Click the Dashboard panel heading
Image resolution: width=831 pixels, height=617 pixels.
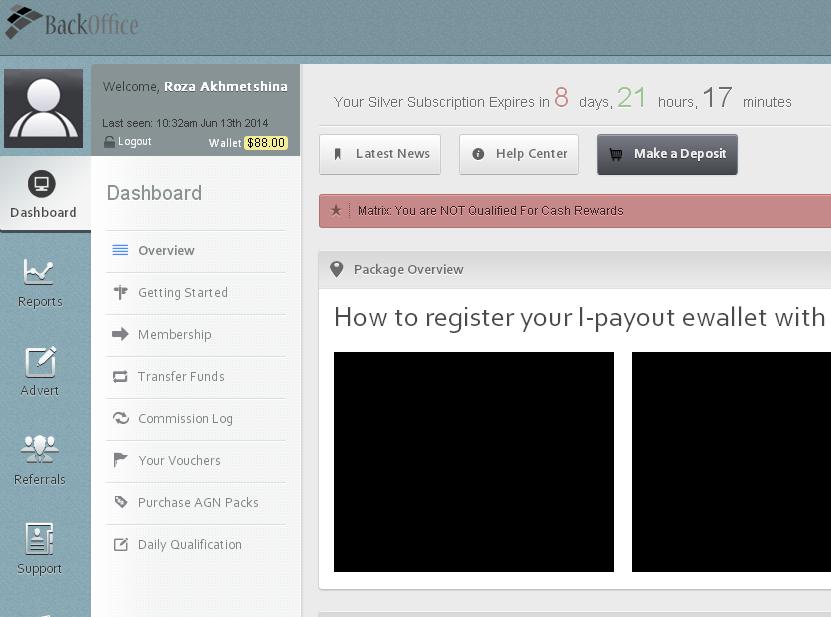(x=154, y=193)
